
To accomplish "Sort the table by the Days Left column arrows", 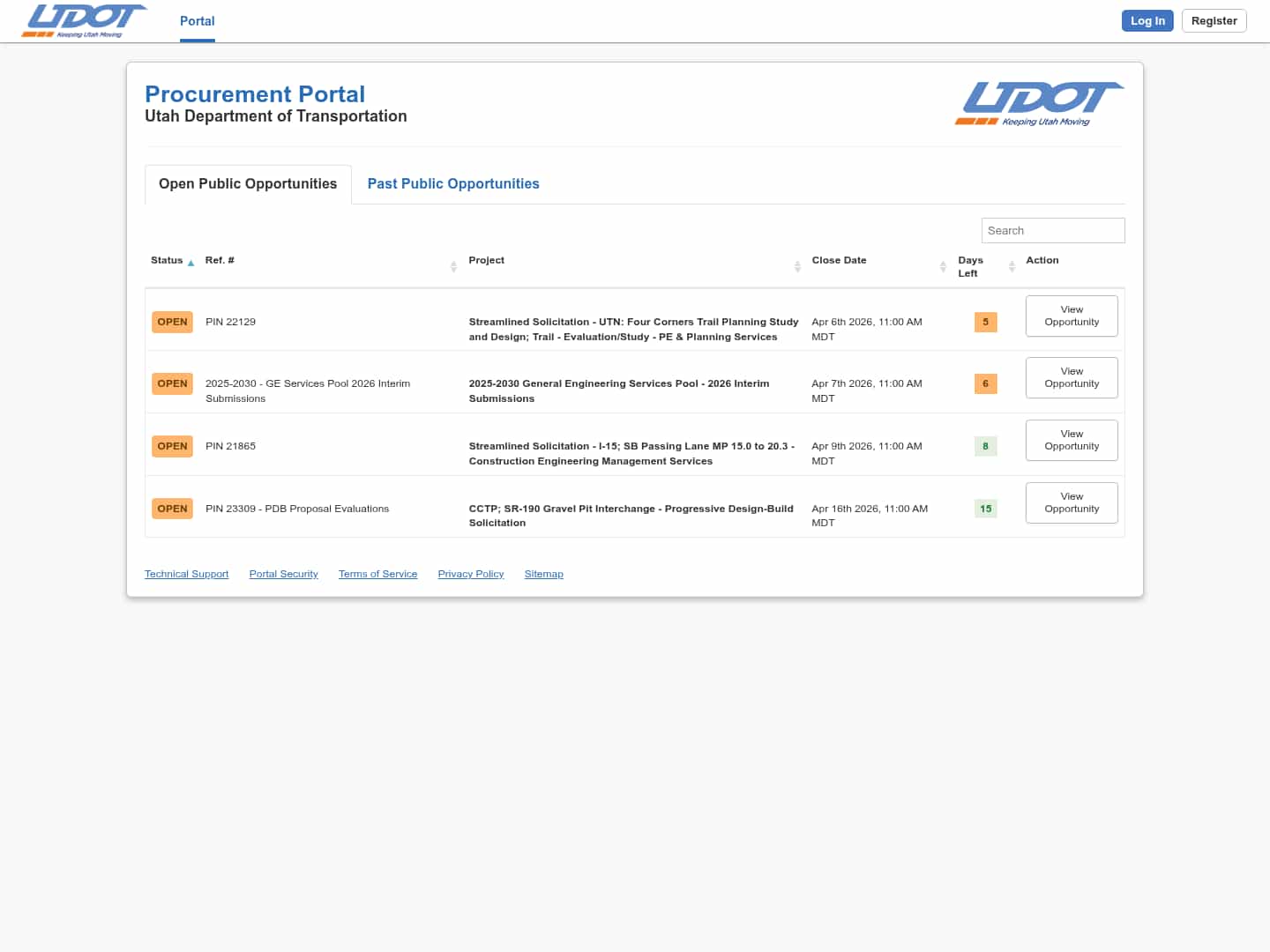I will click(1012, 266).
